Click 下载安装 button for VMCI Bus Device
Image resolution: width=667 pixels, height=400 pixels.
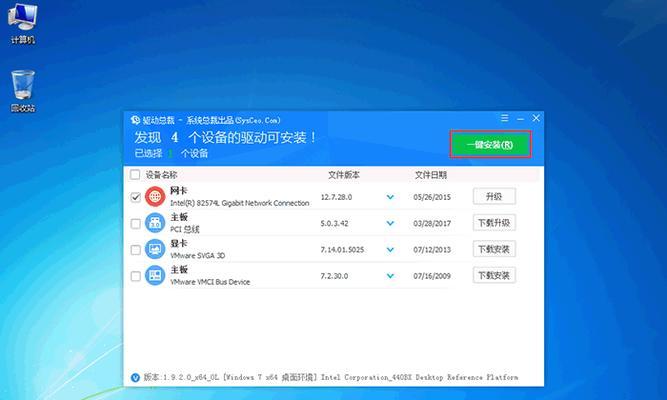coord(494,275)
